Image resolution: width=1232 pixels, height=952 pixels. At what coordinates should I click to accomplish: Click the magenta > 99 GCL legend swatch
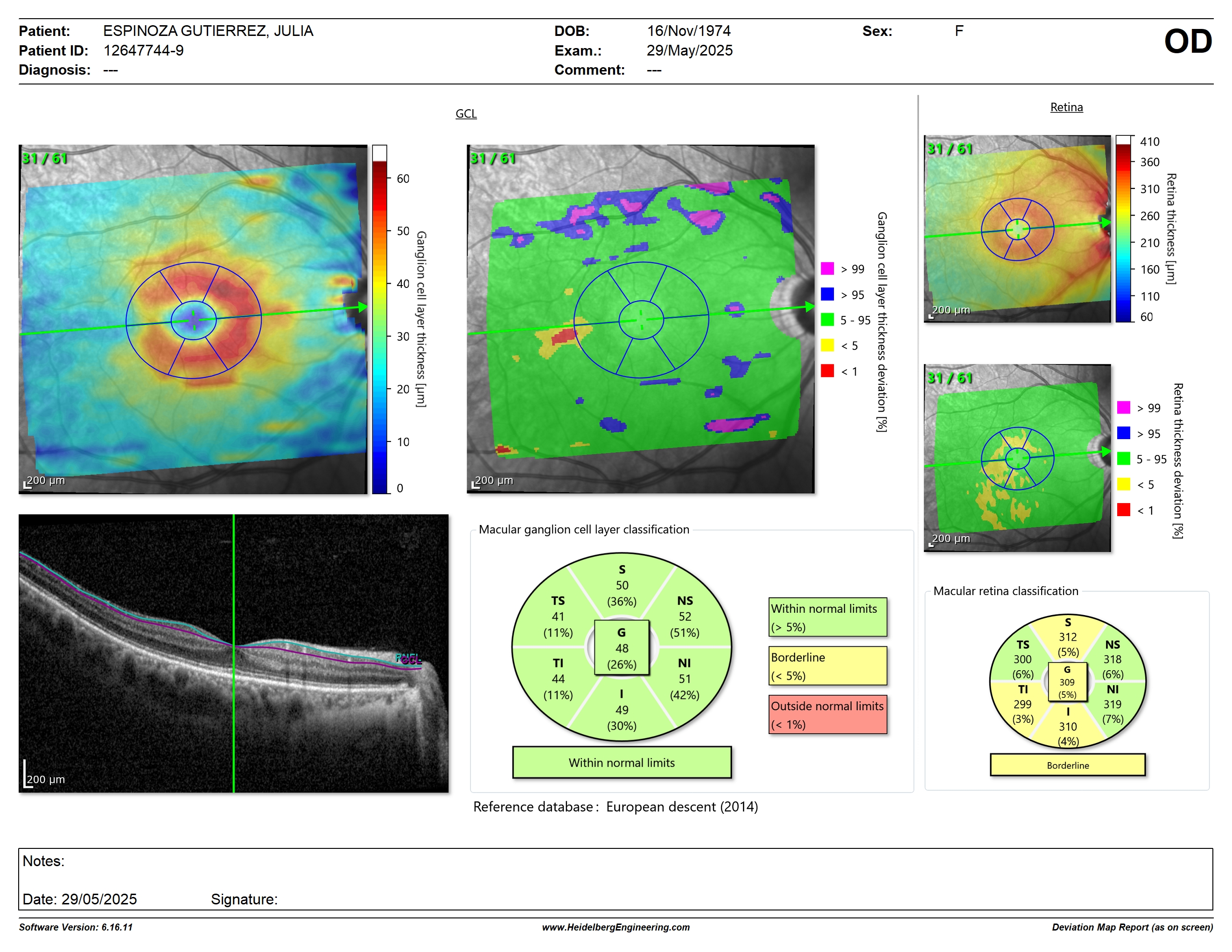pyautogui.click(x=827, y=268)
